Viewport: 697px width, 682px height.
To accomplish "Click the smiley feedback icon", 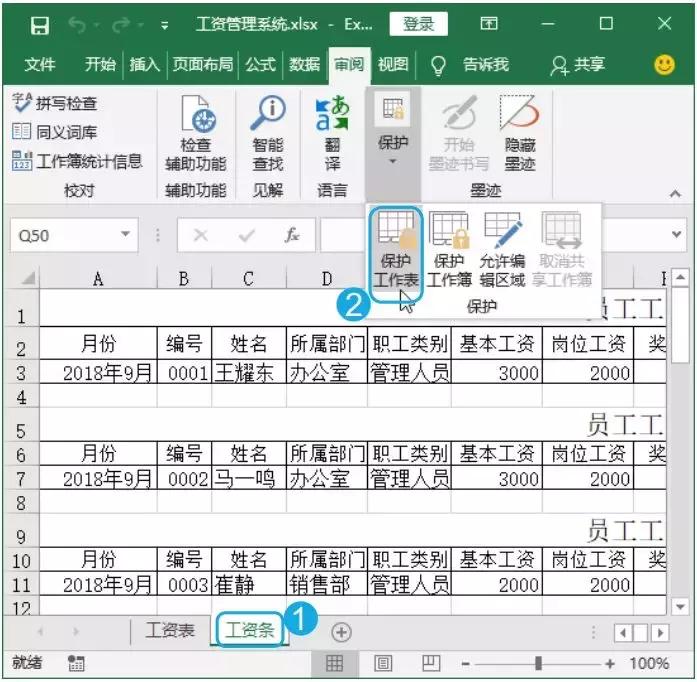I will pyautogui.click(x=664, y=65).
